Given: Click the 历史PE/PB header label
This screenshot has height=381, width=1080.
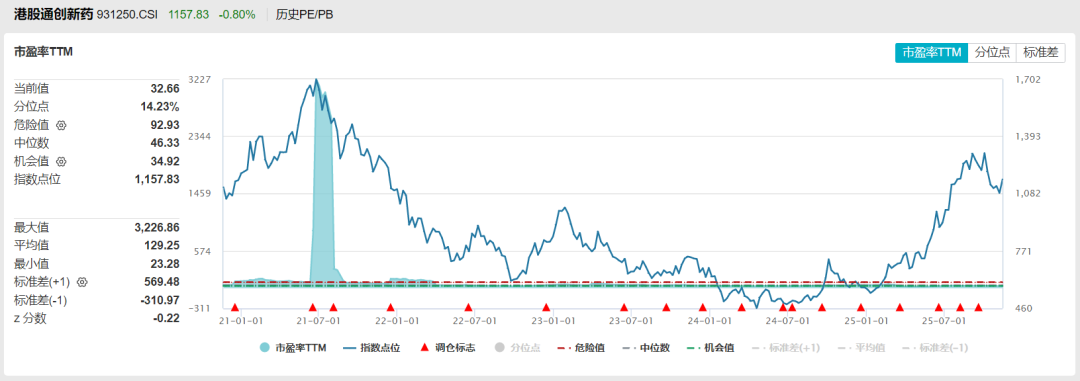Looking at the screenshot, I should (x=304, y=14).
